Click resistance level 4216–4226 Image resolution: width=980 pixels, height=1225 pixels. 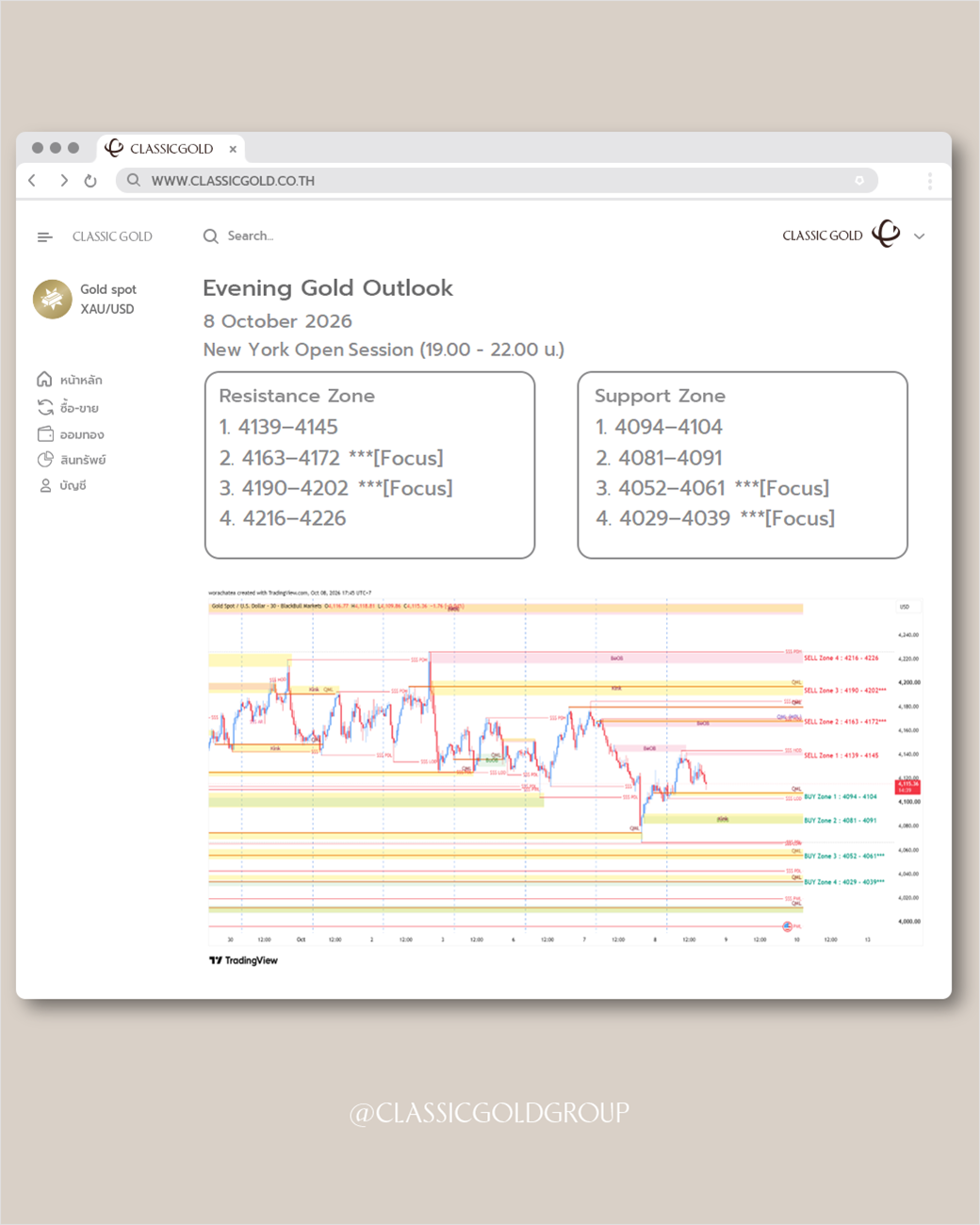click(283, 518)
